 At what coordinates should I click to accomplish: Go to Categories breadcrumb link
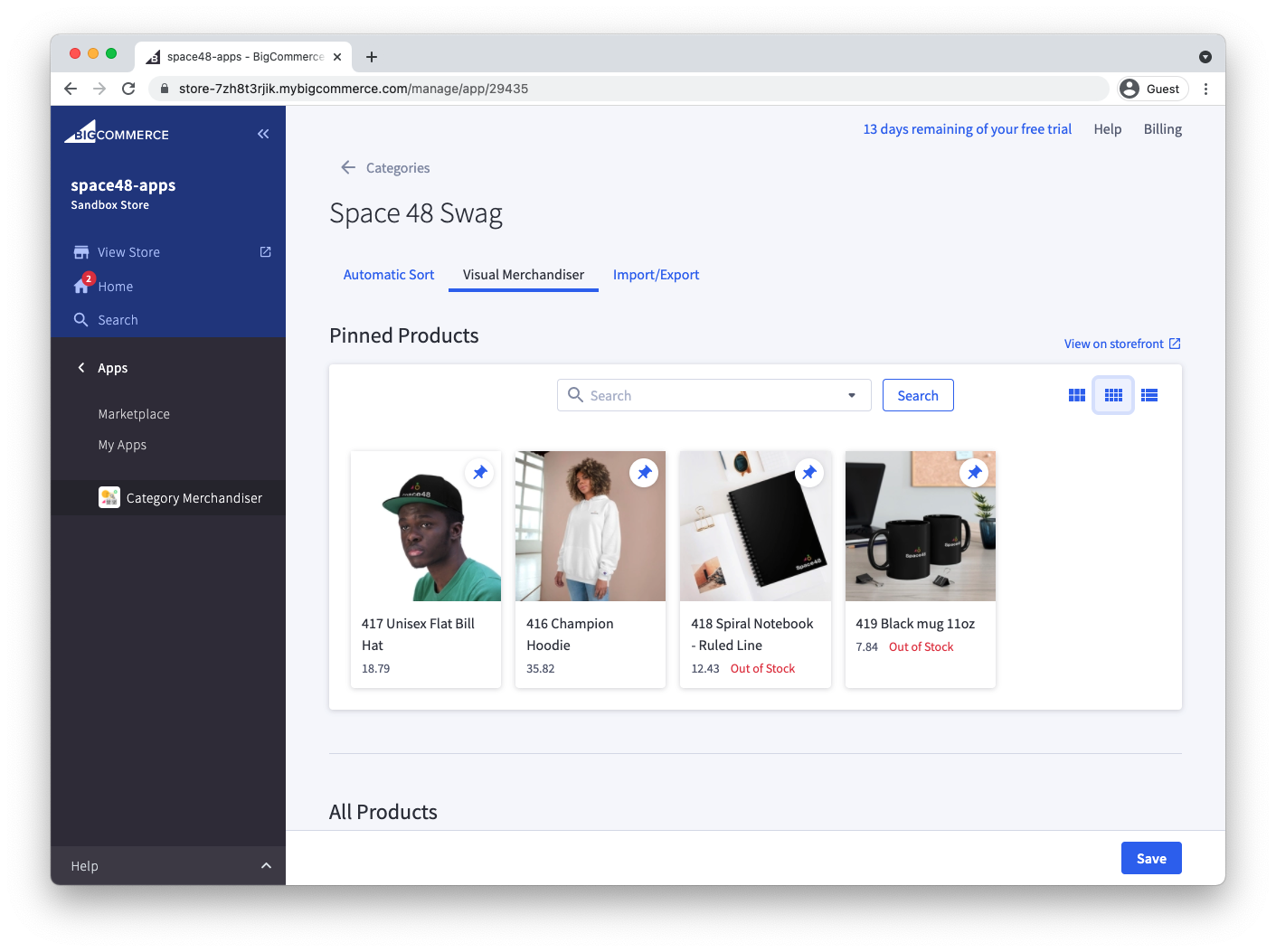398,168
